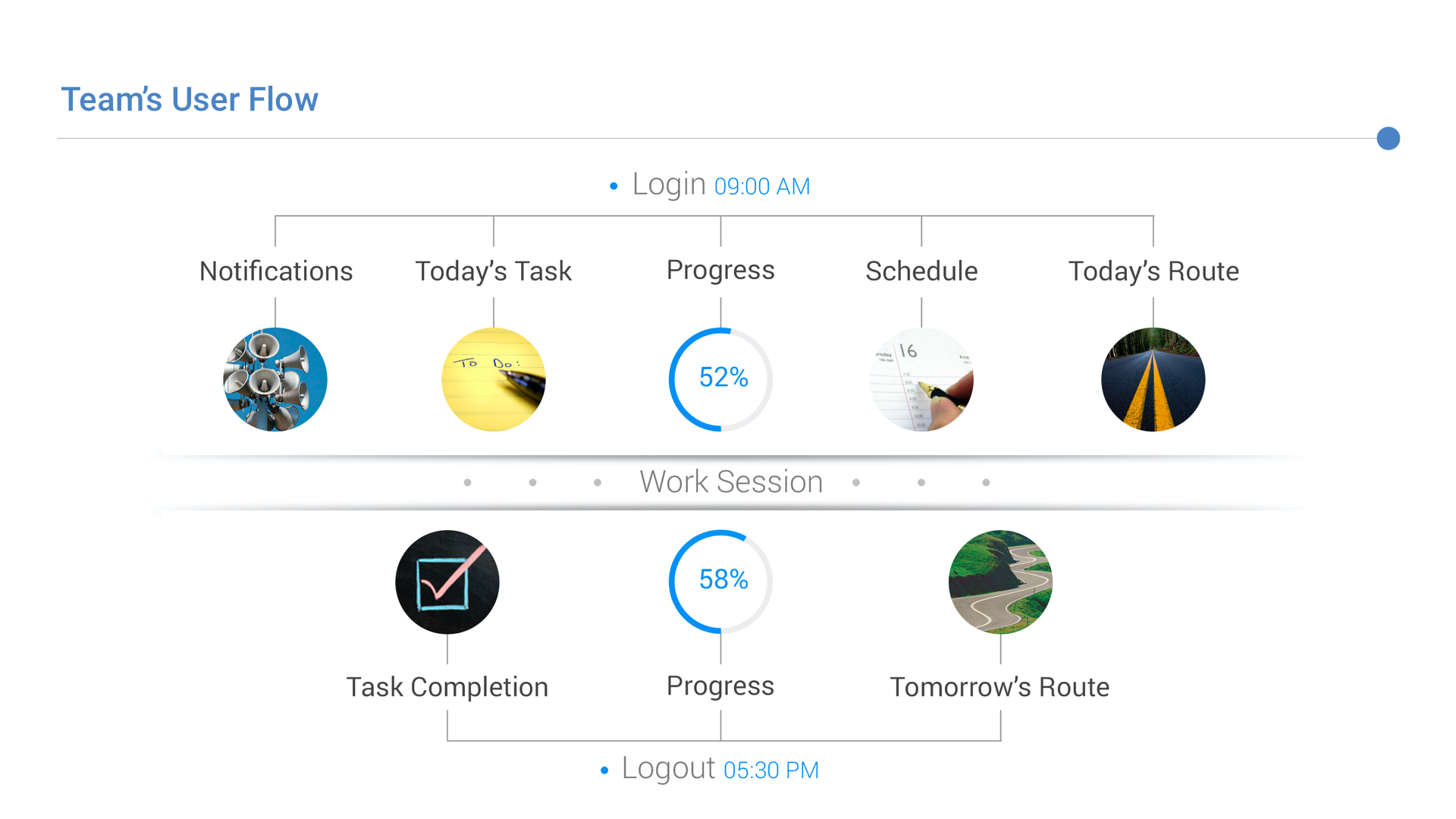The height and width of the screenshot is (819, 1456).
Task: Click the megaphone Notifications image
Action: click(x=275, y=379)
